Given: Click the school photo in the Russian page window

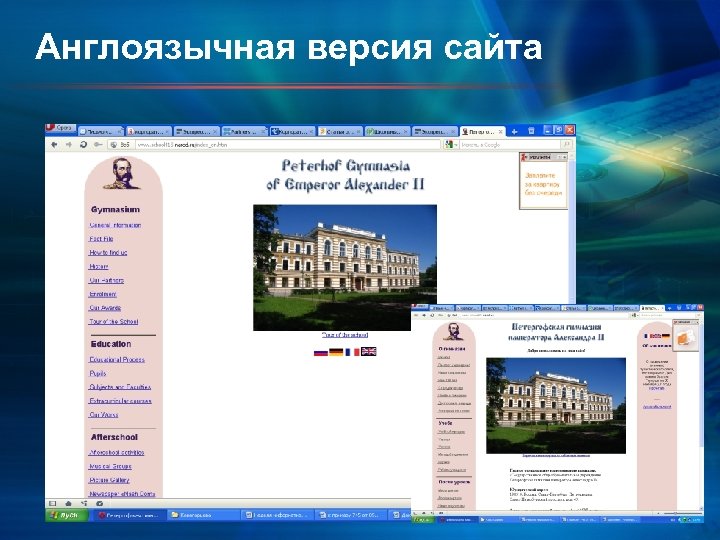Looking at the screenshot, I should 556,405.
